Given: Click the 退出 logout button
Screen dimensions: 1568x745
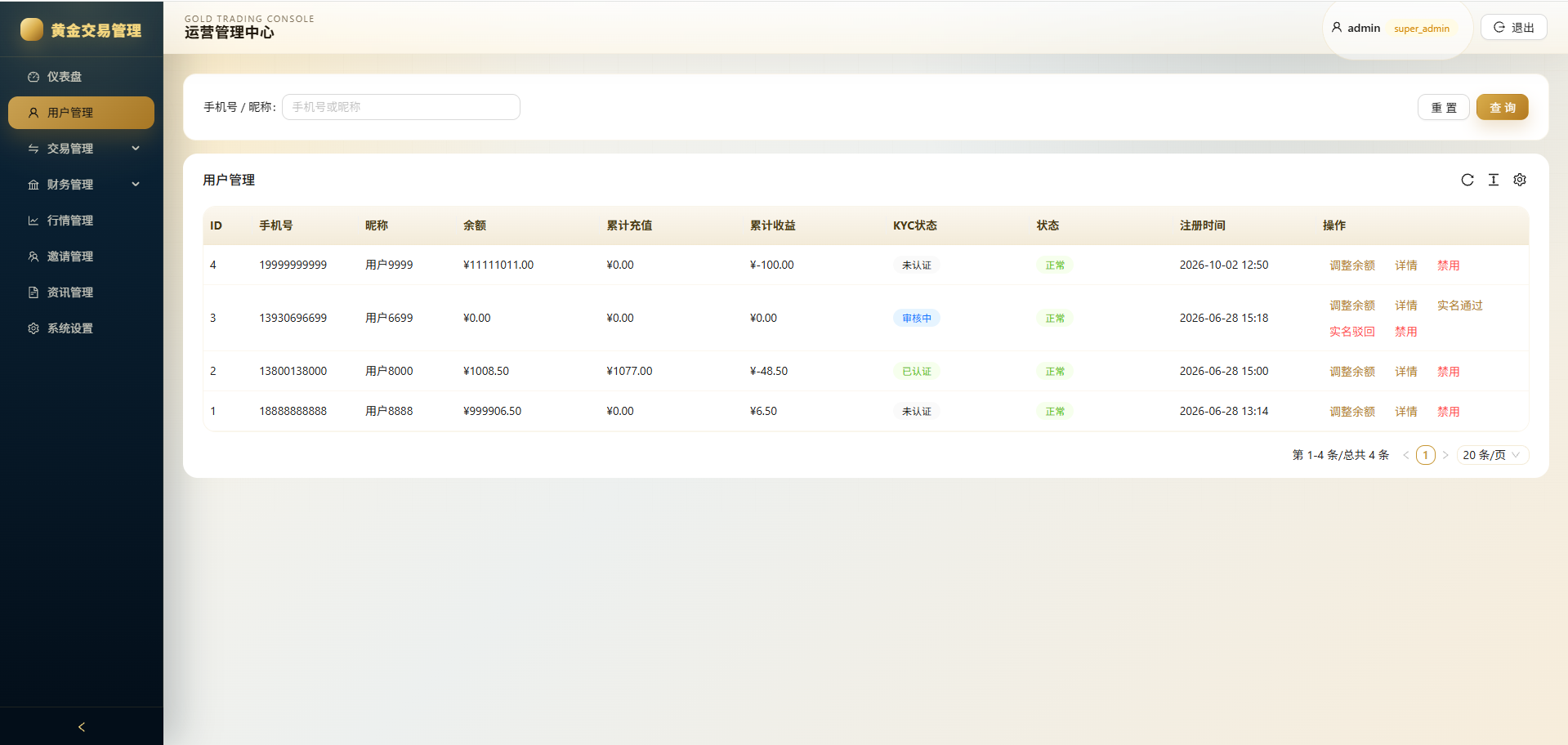Looking at the screenshot, I should 1513,27.
